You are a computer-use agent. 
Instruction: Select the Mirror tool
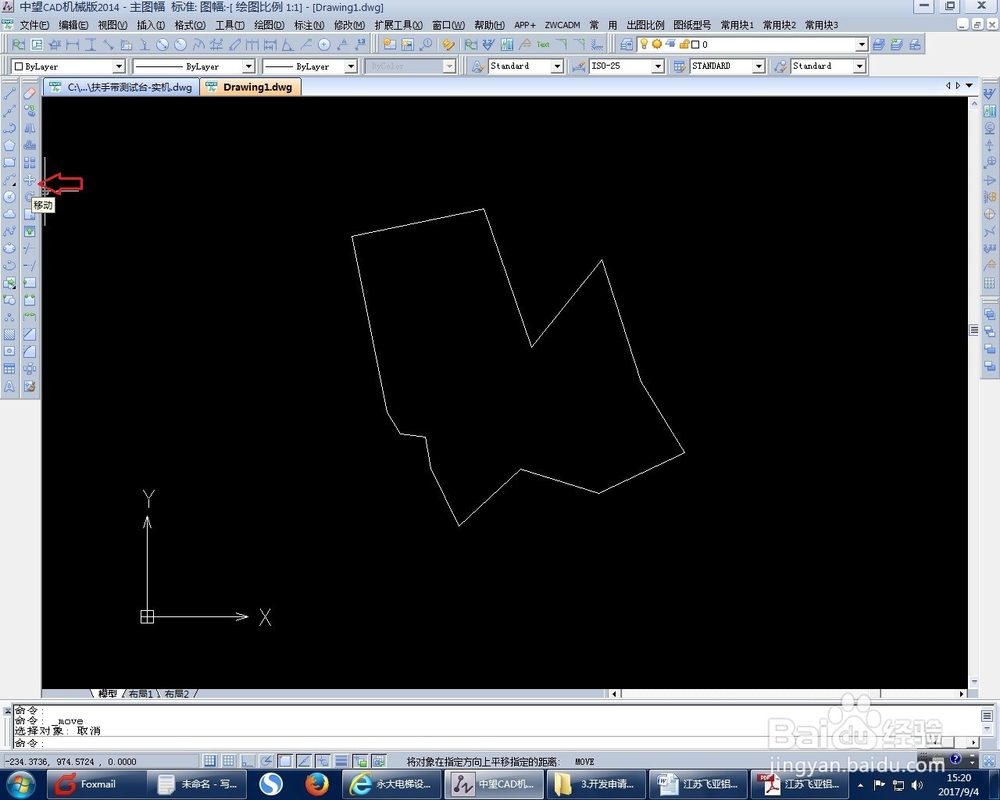(x=29, y=128)
